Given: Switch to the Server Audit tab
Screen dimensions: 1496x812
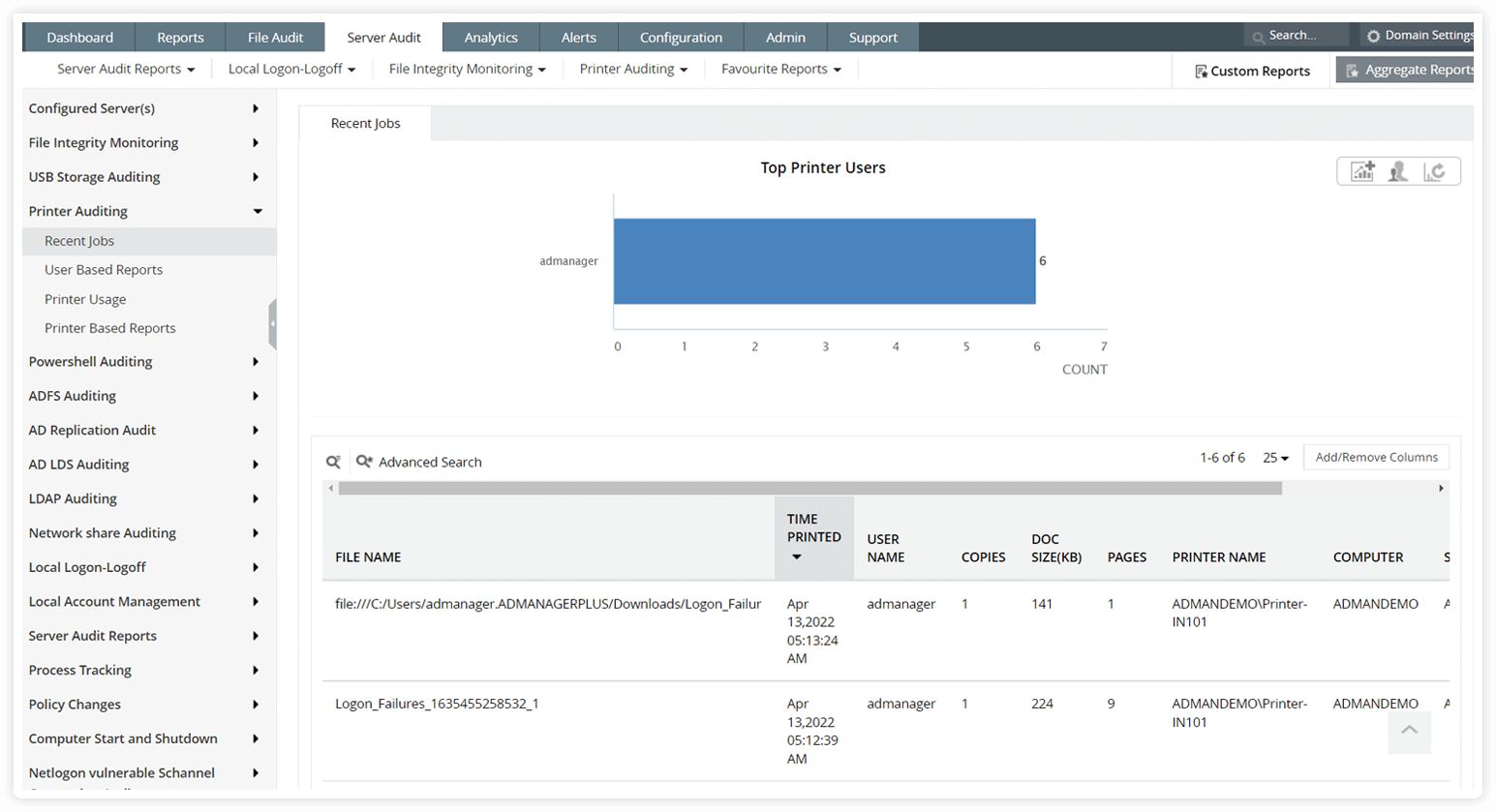Looking at the screenshot, I should tap(384, 36).
